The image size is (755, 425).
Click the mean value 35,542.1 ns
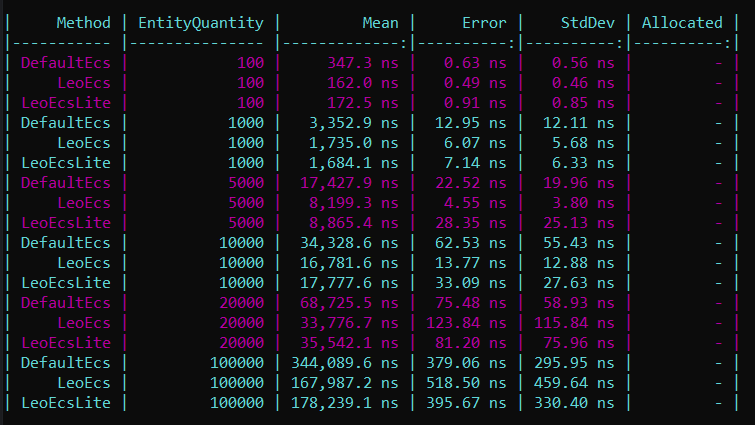pos(349,342)
